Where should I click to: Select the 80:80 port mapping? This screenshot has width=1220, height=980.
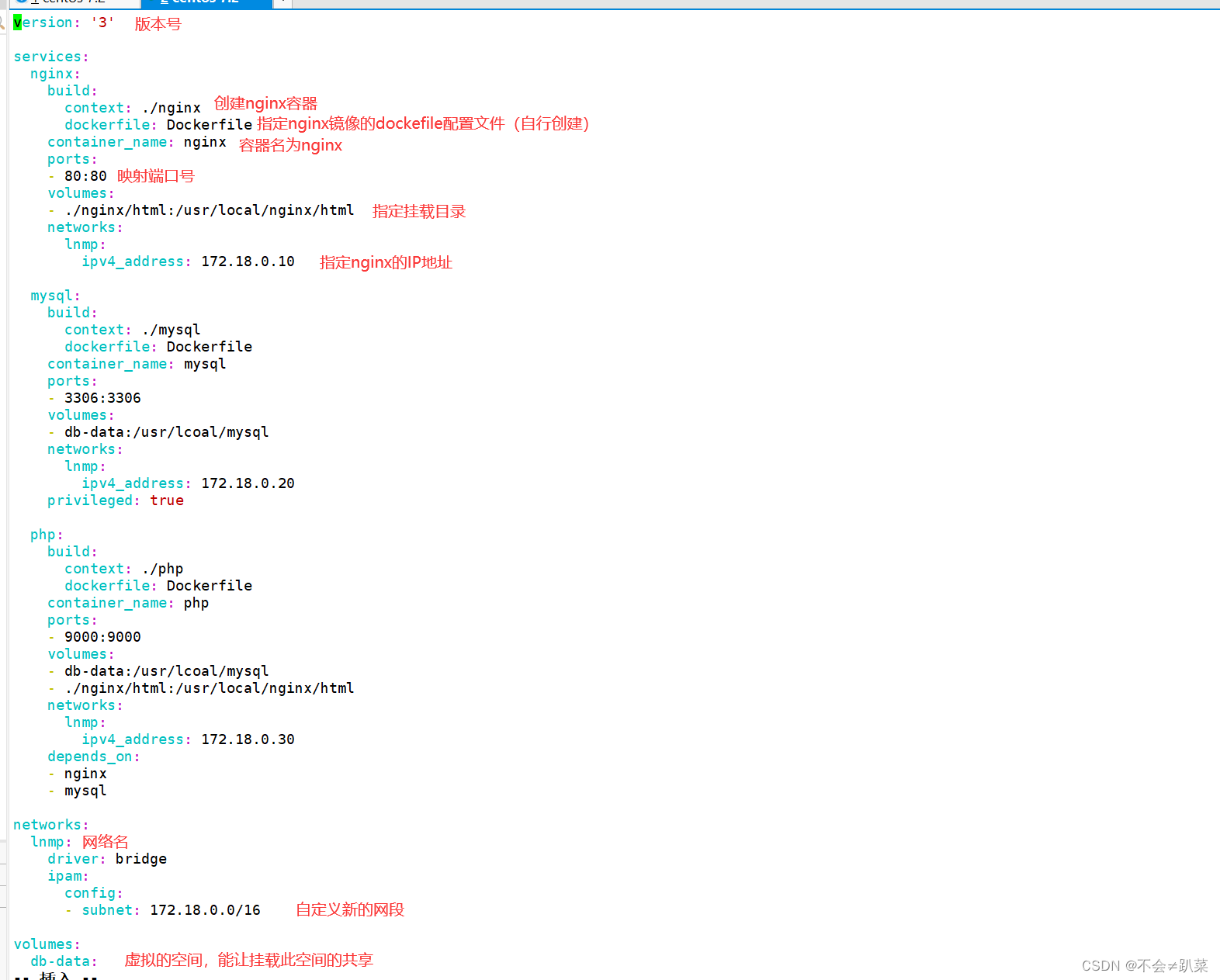pyautogui.click(x=85, y=176)
